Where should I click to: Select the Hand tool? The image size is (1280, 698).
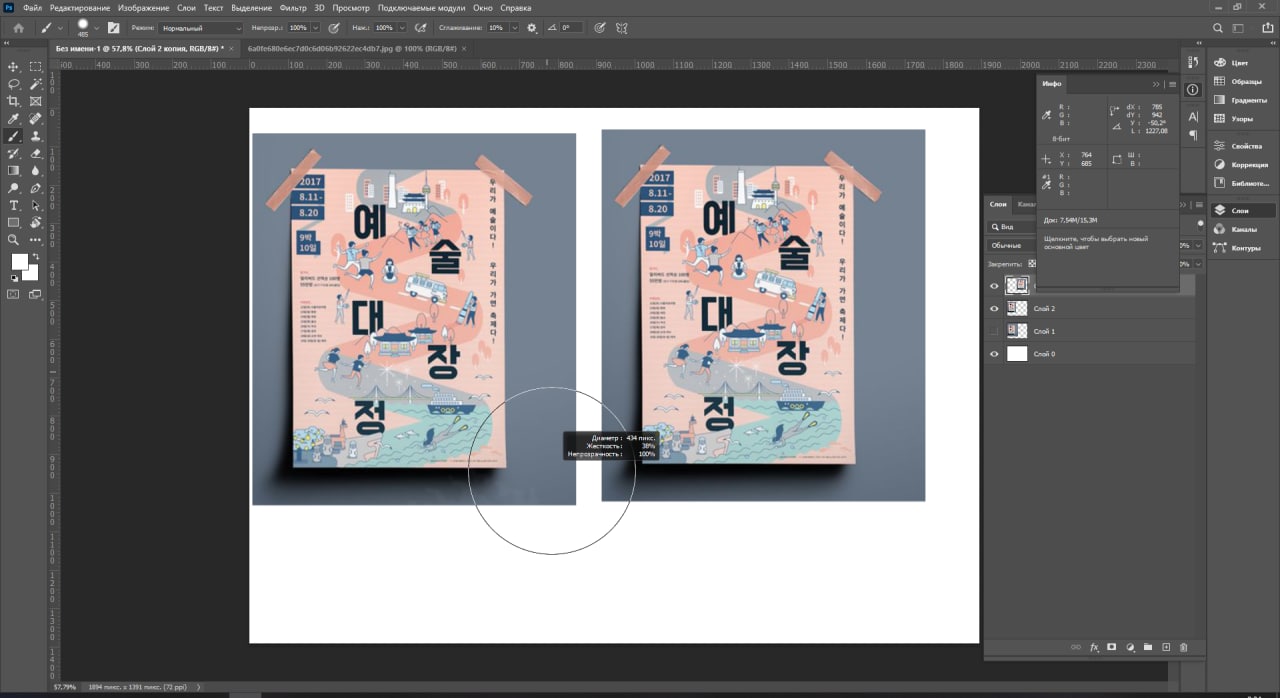pos(36,222)
